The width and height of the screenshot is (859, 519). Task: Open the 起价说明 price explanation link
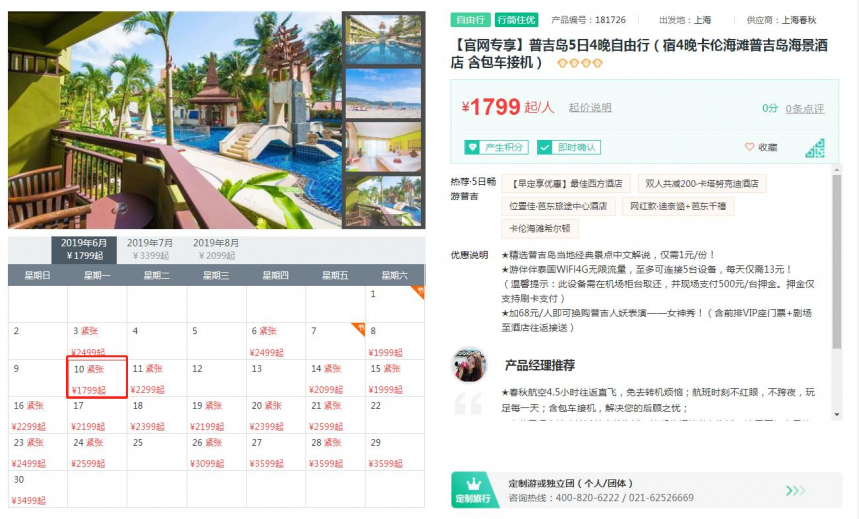[x=590, y=107]
